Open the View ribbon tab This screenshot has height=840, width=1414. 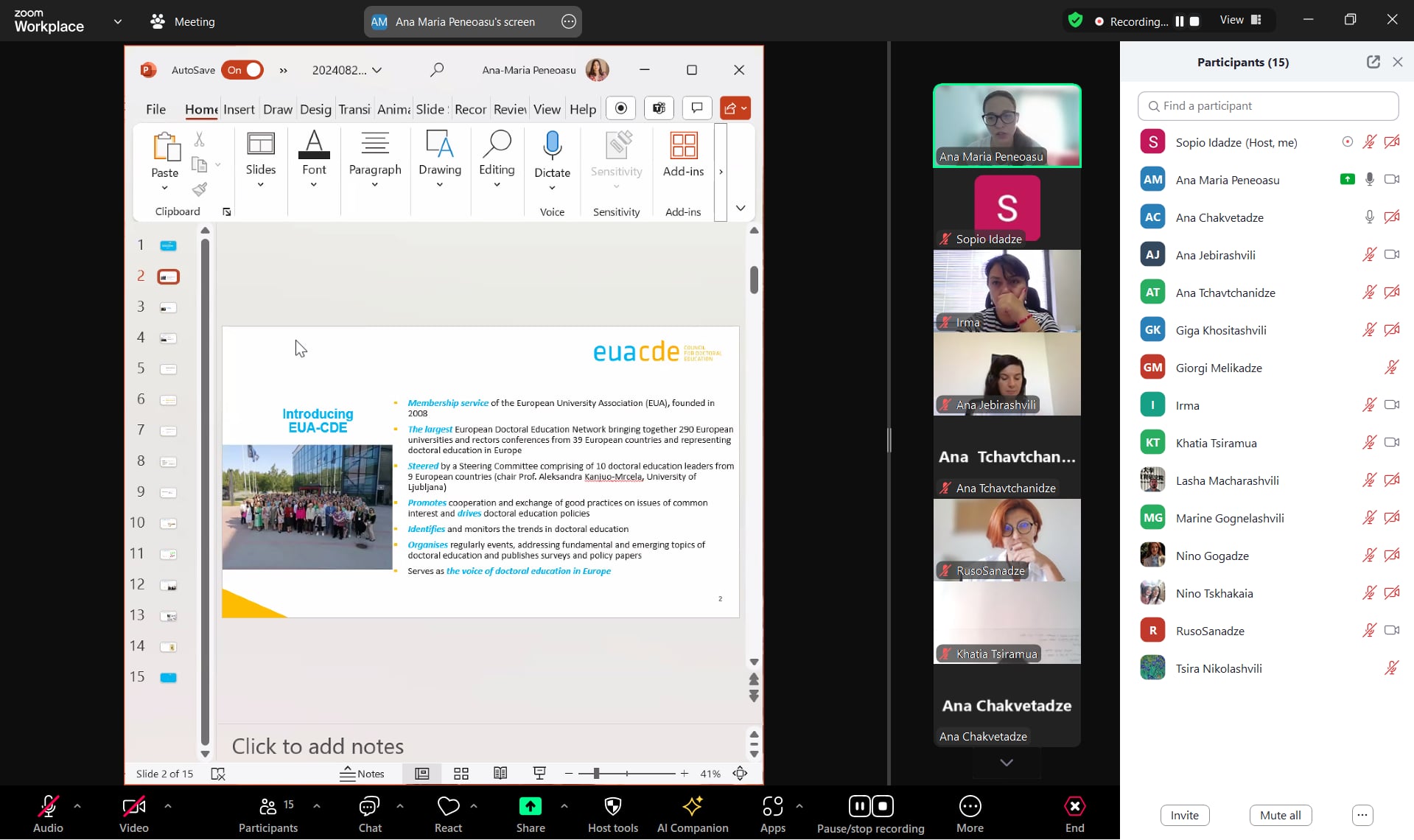[x=547, y=109]
